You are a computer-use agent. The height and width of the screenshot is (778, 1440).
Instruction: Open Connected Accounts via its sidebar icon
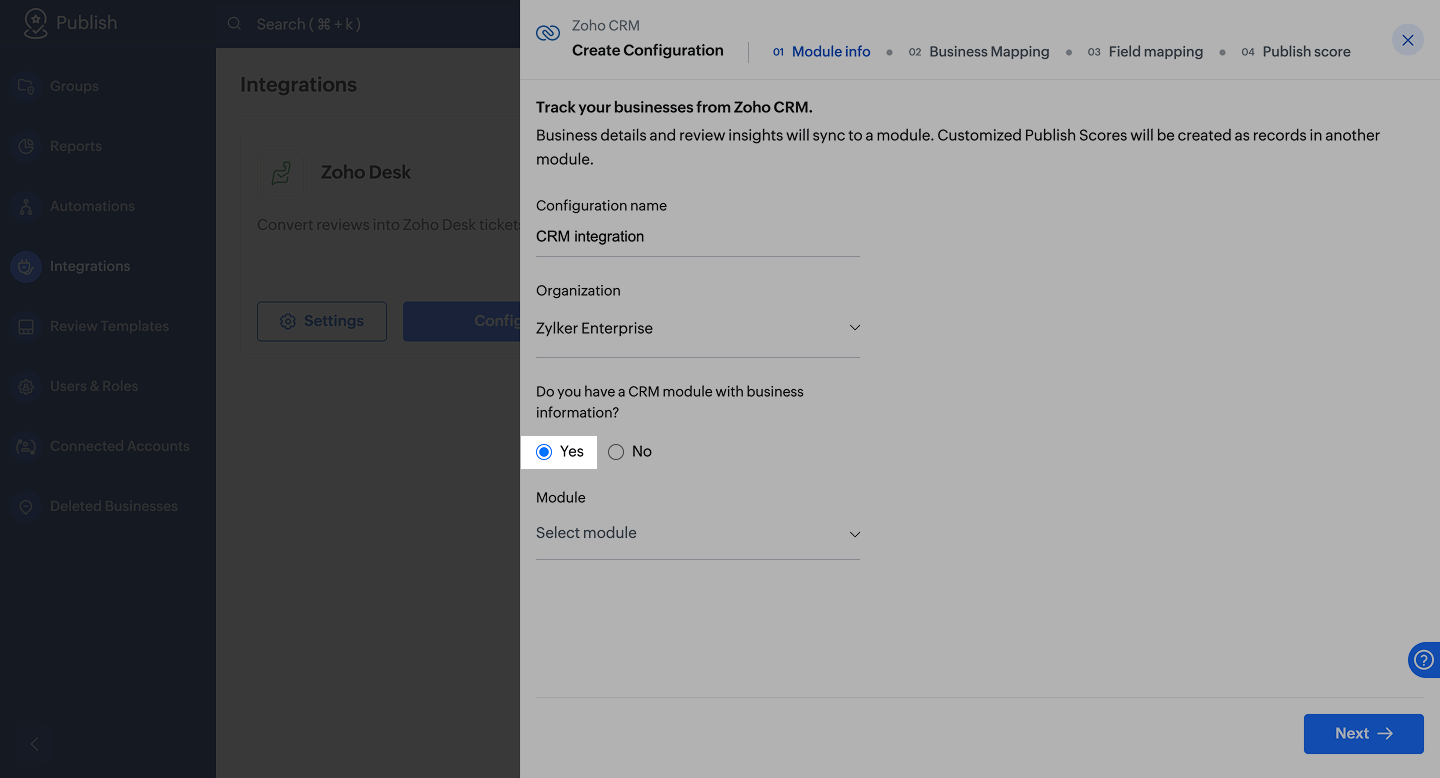[x=26, y=446]
